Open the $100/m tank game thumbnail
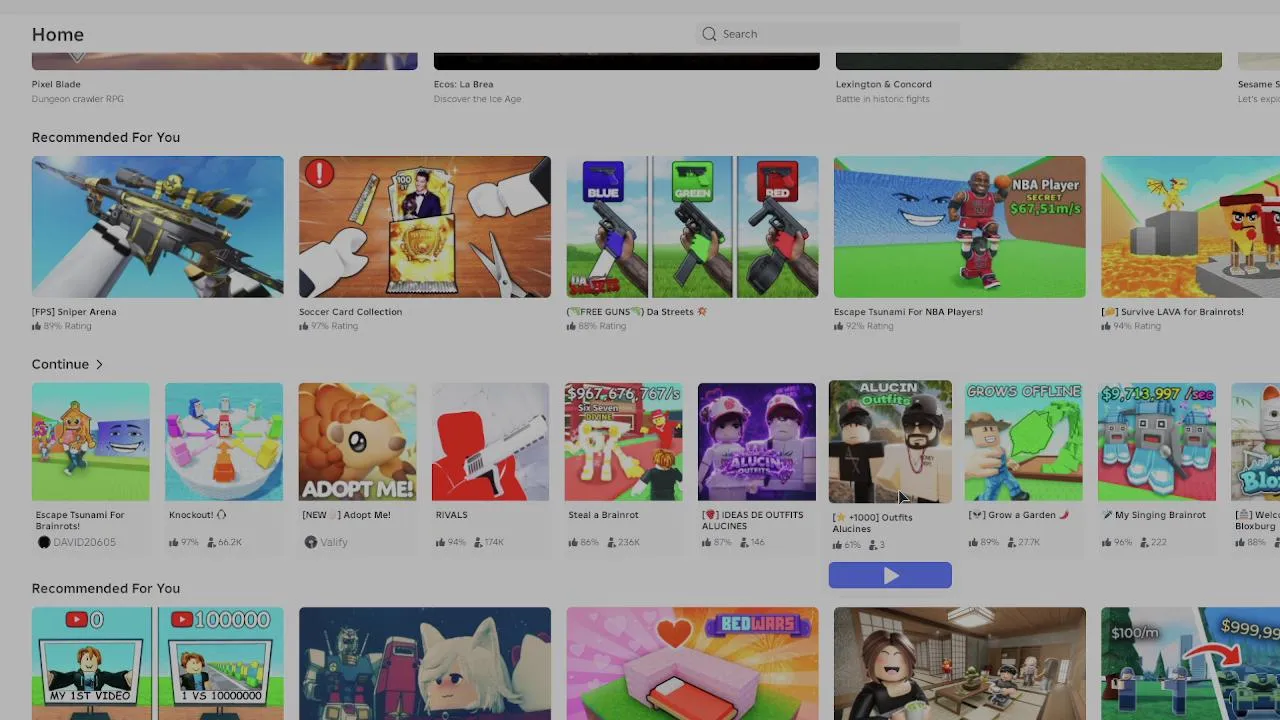The height and width of the screenshot is (720, 1280). click(x=1190, y=663)
